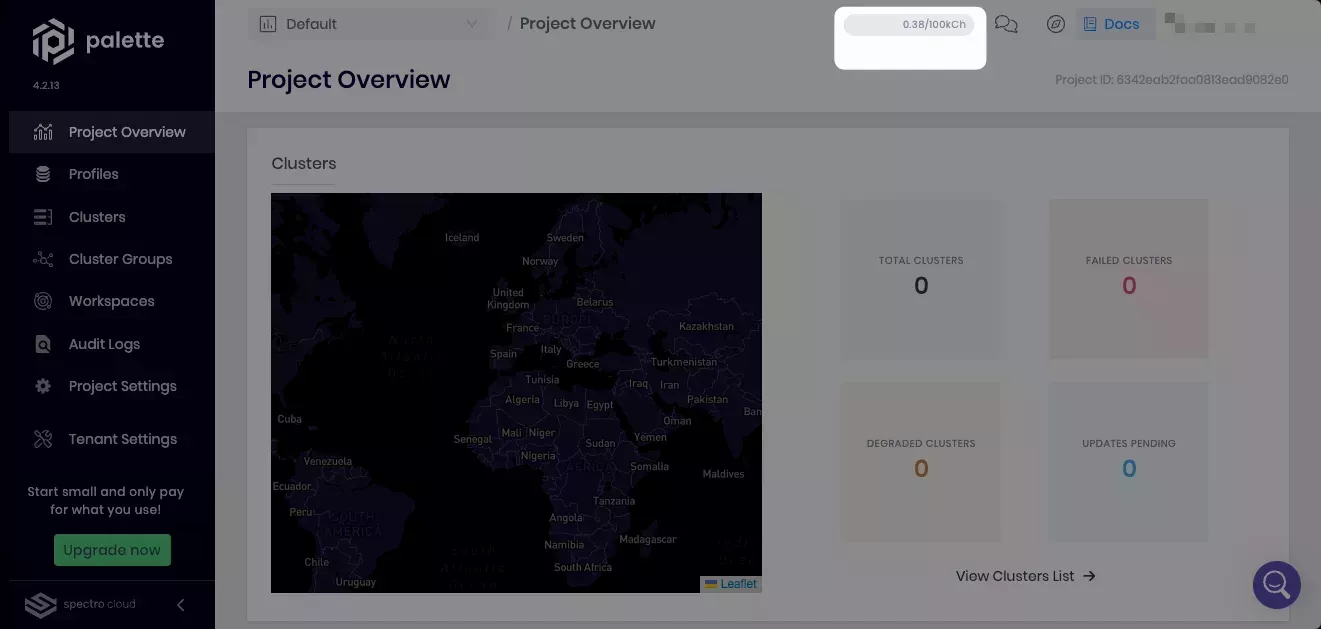The image size is (1321, 629).
Task: Click the Profiles stack icon
Action: point(43,174)
